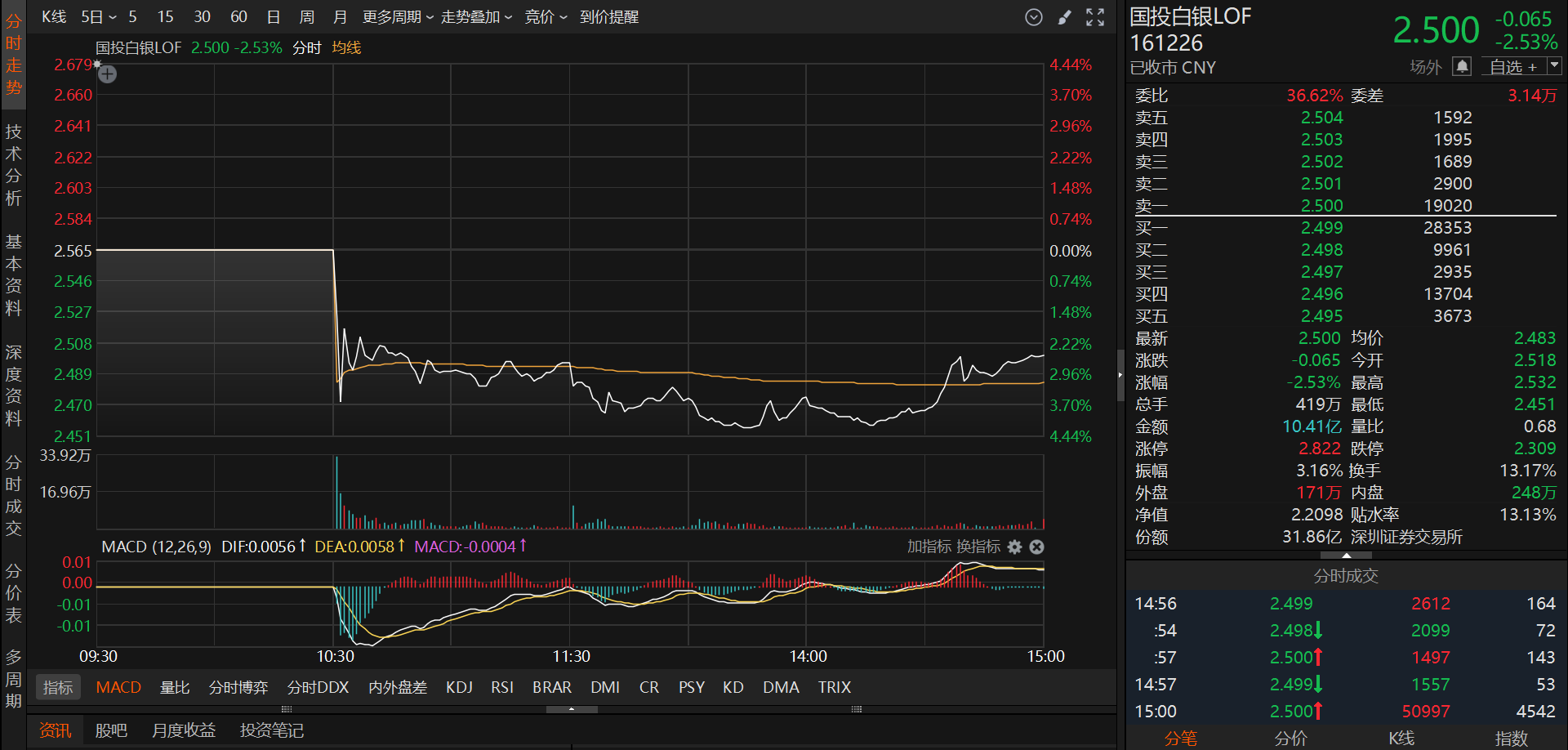Screen dimensions: 1568x750
Task: Expand the 自选 dropdown arrow
Action: point(1554,65)
